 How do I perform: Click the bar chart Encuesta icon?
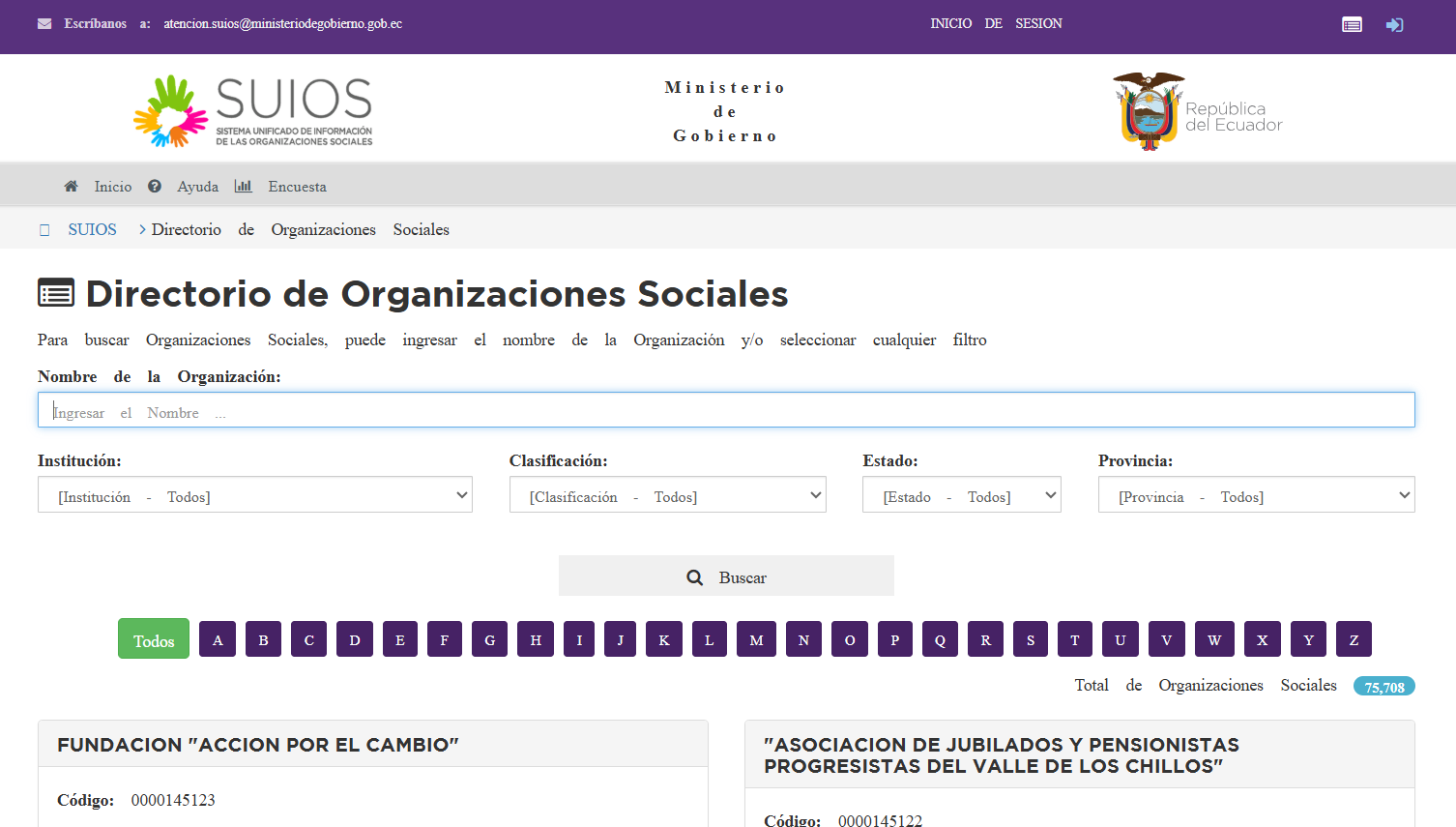[244, 187]
